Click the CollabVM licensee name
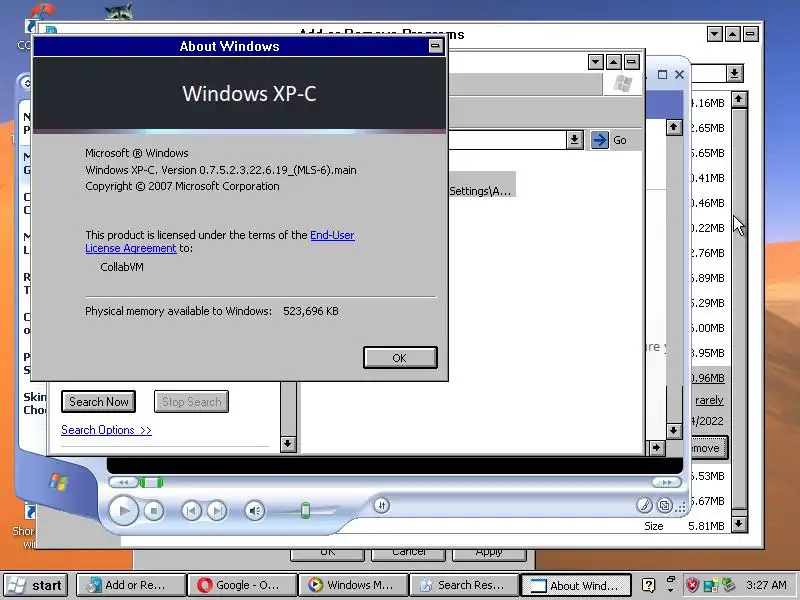This screenshot has height=600, width=800. (x=122, y=267)
